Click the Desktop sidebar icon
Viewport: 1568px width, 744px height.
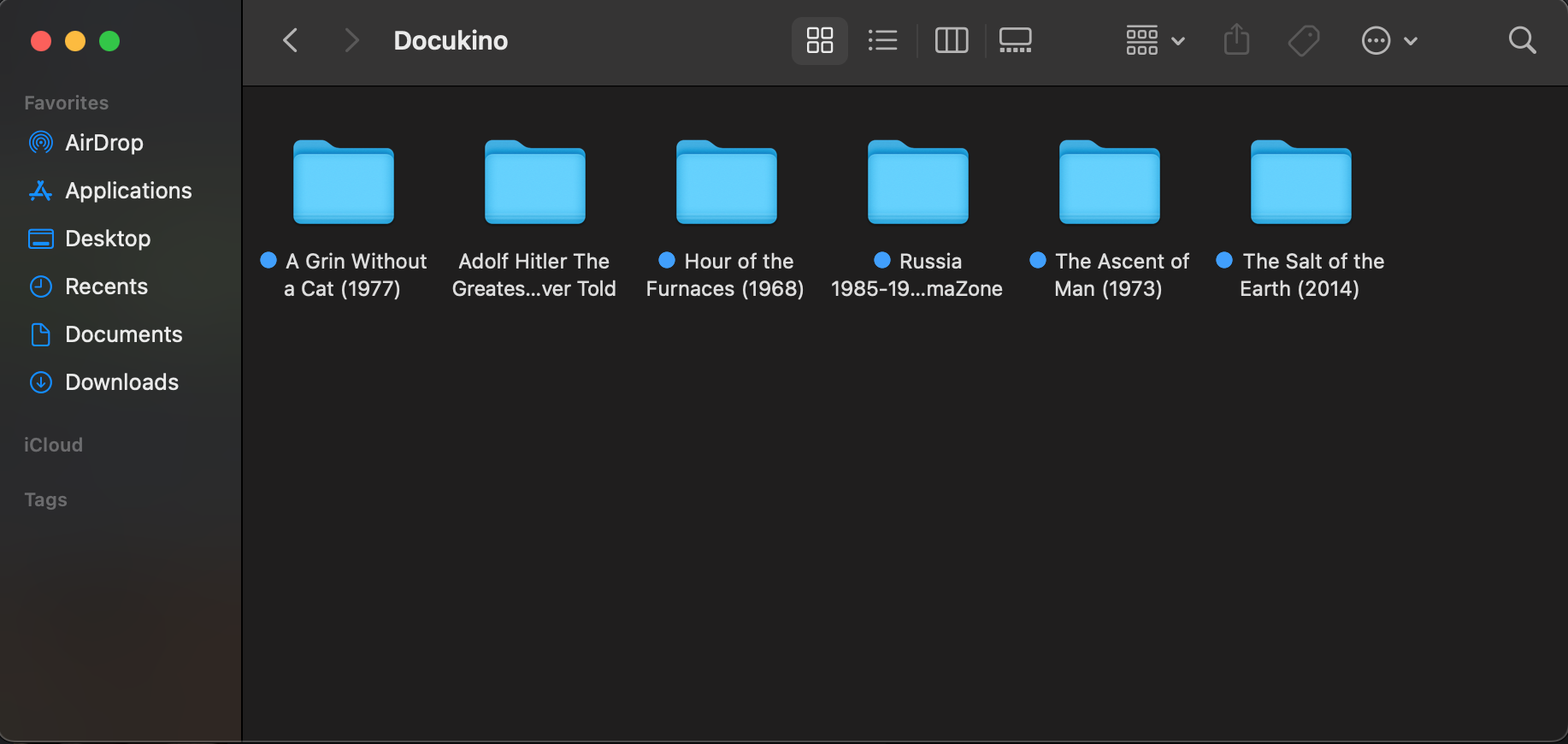click(x=40, y=239)
